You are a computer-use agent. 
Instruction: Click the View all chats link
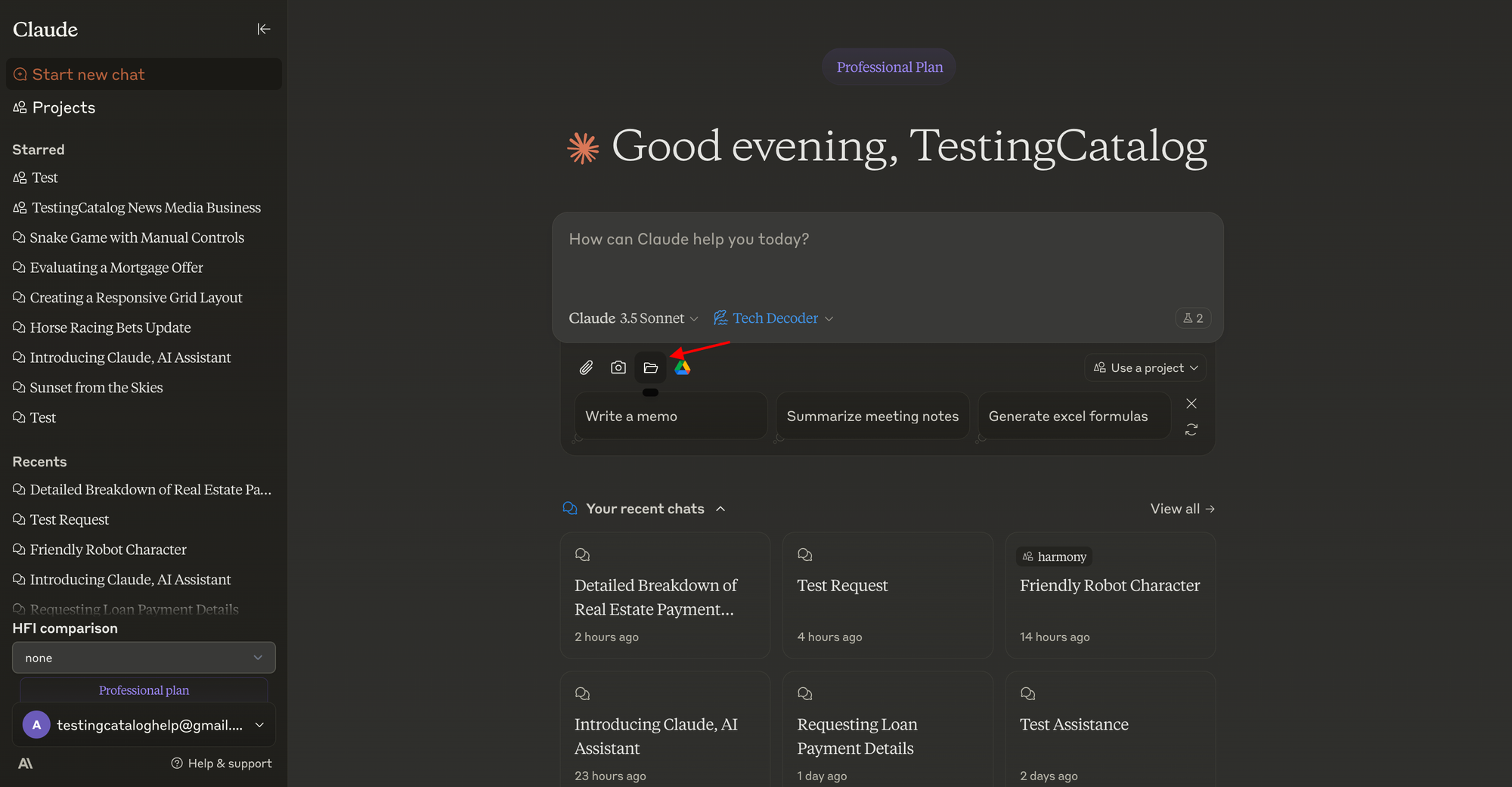point(1182,509)
